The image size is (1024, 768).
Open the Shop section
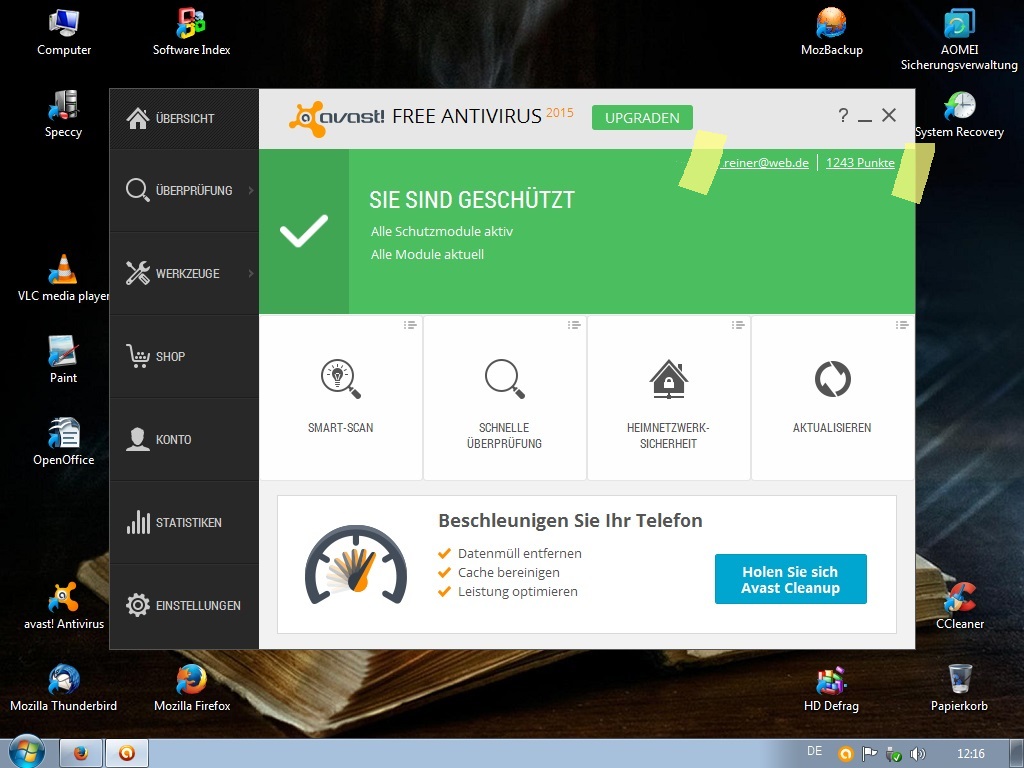click(x=184, y=357)
